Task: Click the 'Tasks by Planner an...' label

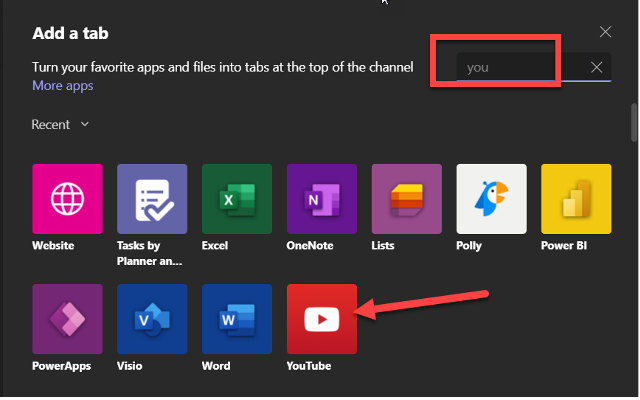Action: (149, 253)
